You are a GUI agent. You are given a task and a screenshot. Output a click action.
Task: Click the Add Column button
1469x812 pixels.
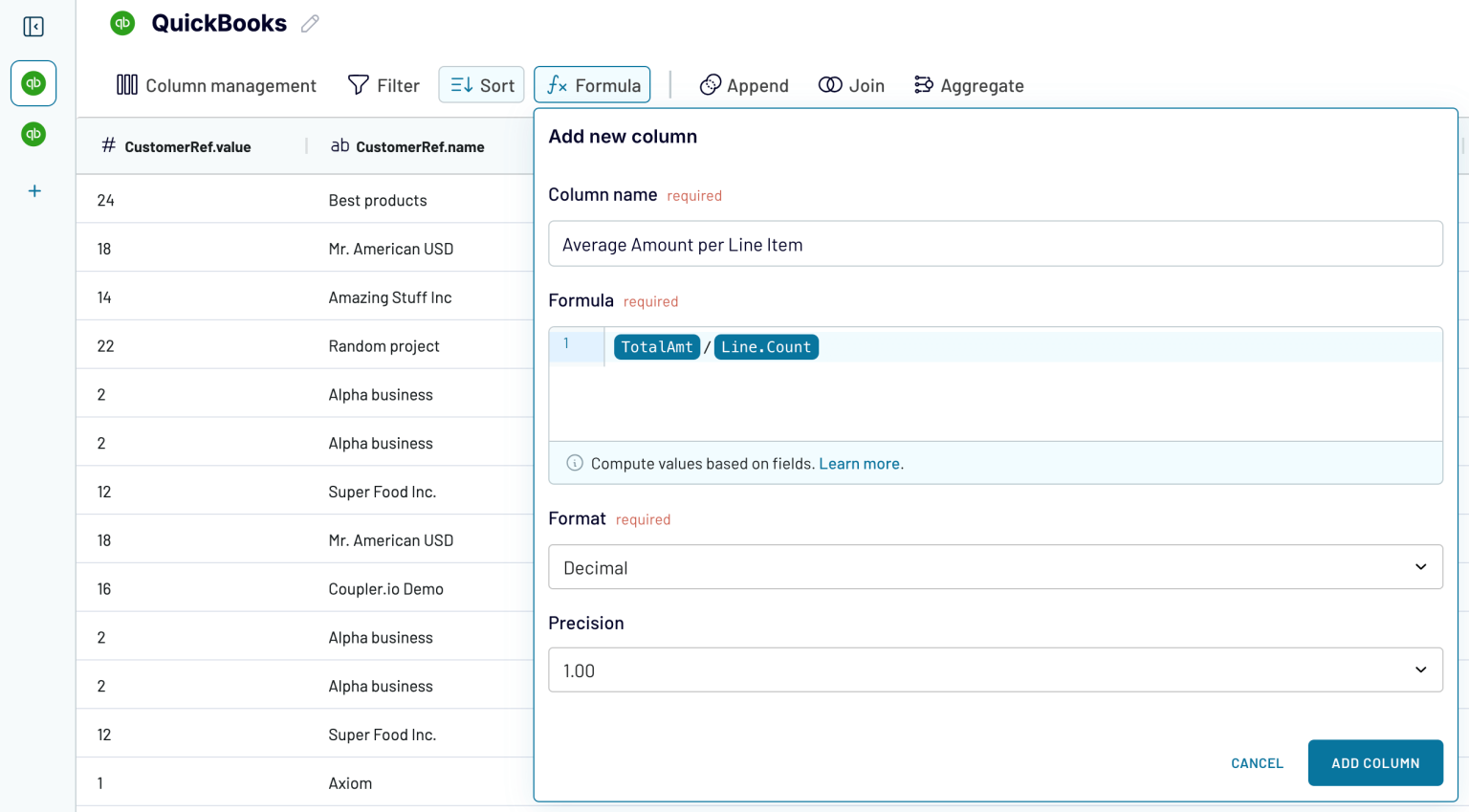[x=1375, y=762]
